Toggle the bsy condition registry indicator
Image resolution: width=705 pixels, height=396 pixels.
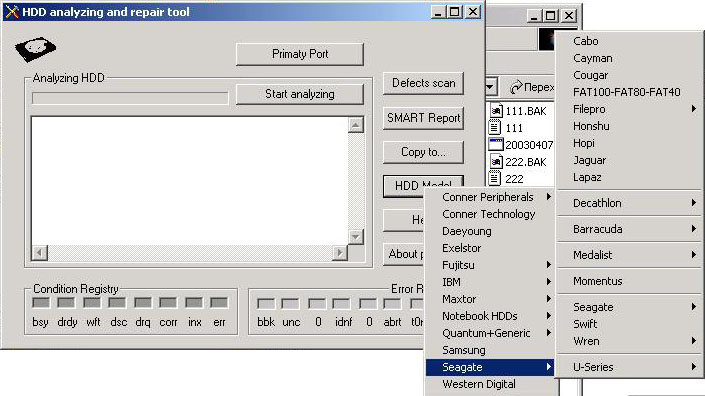click(x=41, y=303)
